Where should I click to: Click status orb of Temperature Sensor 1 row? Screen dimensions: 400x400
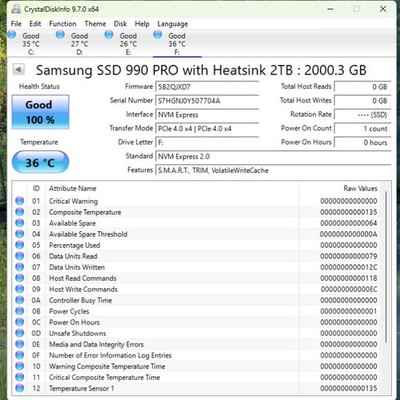tap(20, 388)
